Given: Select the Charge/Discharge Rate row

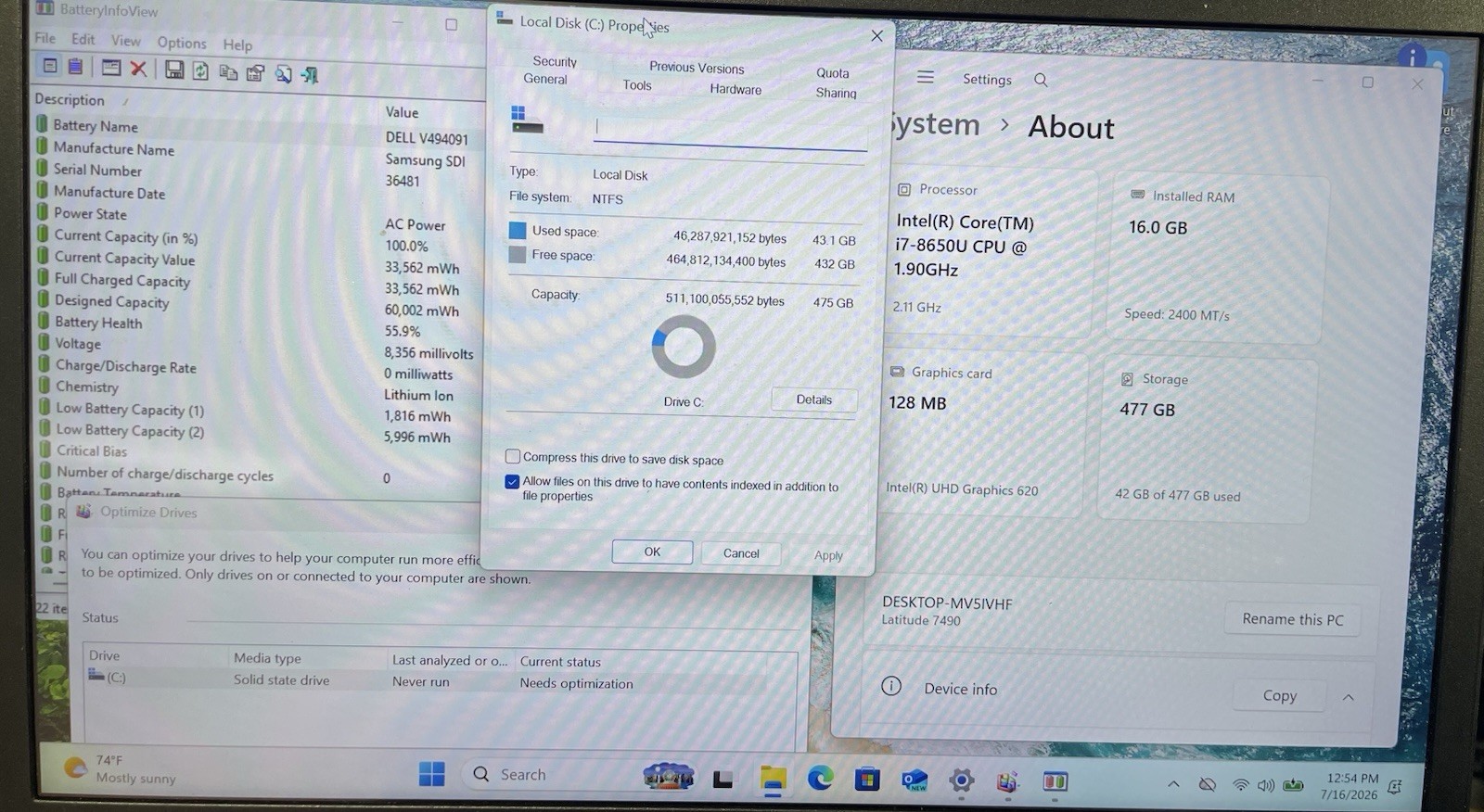Looking at the screenshot, I should (x=257, y=369).
